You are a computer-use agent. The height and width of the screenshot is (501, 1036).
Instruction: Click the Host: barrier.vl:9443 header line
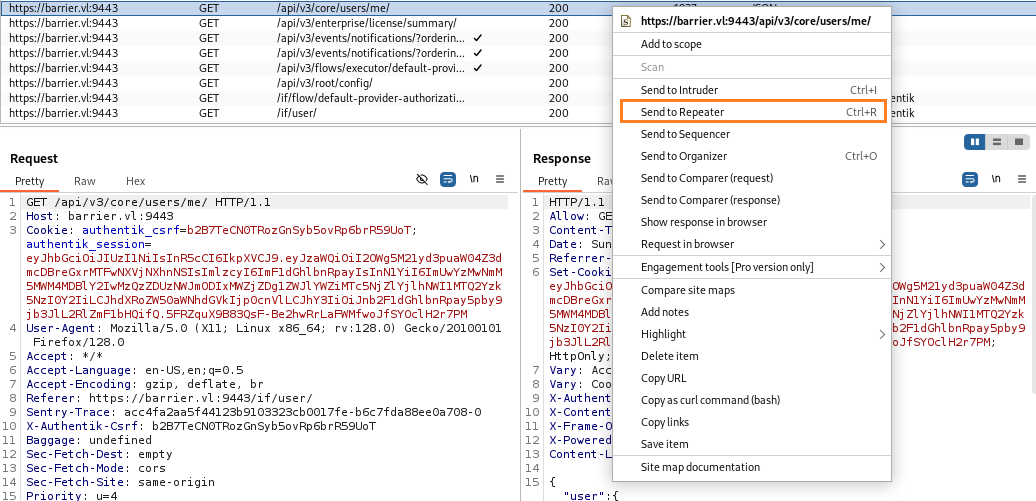[100, 216]
